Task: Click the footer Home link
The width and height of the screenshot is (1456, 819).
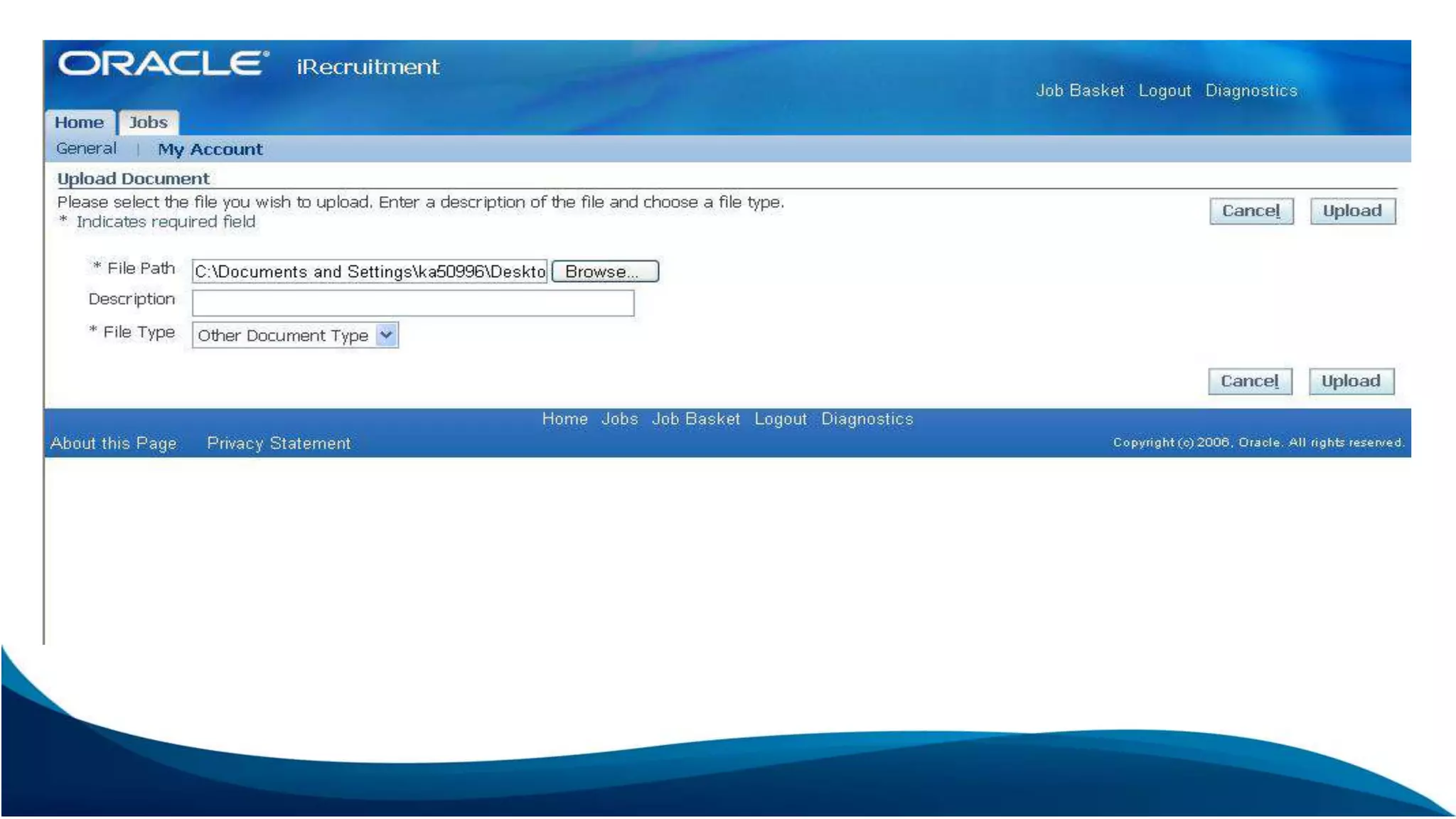Action: (x=564, y=419)
